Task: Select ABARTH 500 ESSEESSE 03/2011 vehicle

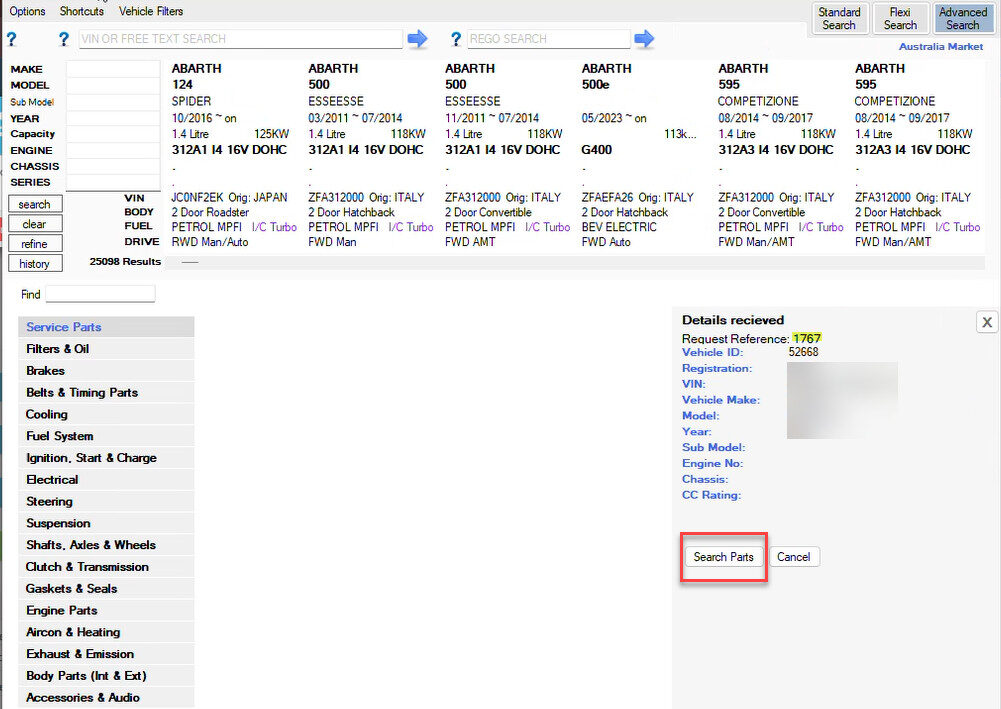Action: pos(371,155)
